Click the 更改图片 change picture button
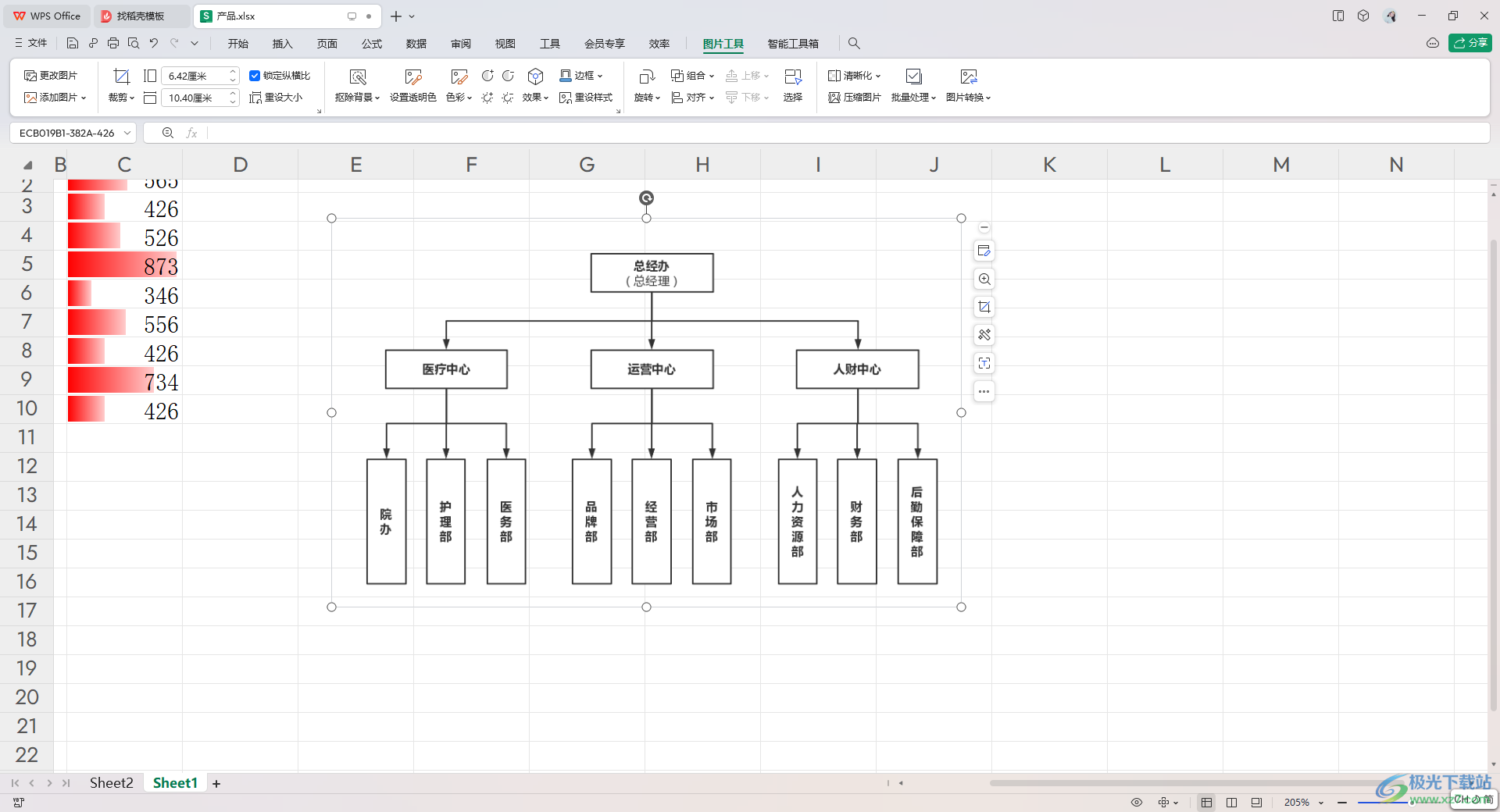Image resolution: width=1500 pixels, height=812 pixels. pyautogui.click(x=51, y=76)
